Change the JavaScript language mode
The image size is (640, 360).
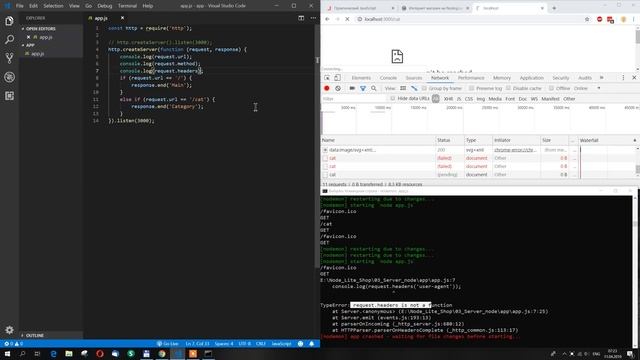click(x=281, y=344)
